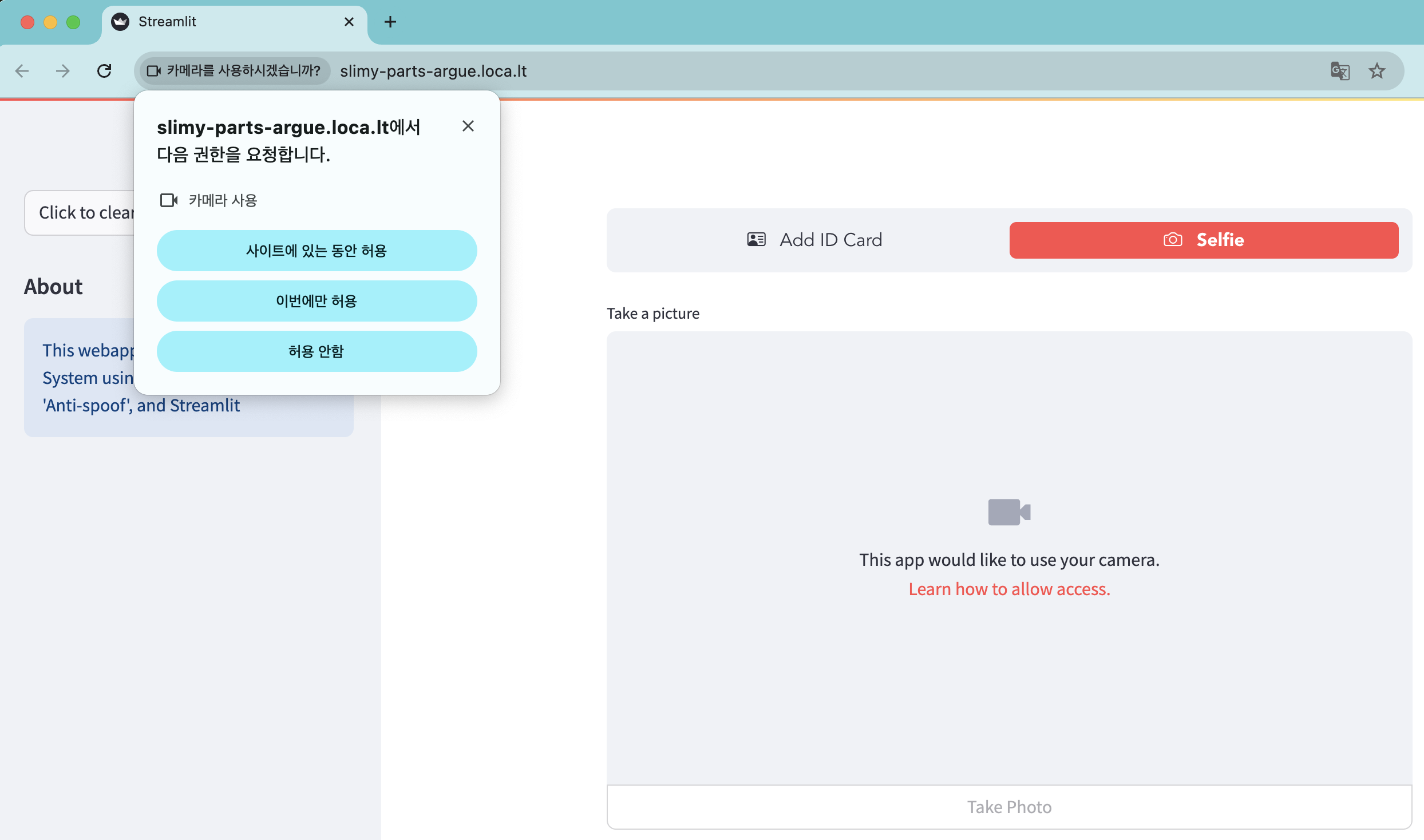Close the Streamlit tab with X
Screen dimensions: 1424x840
[349, 22]
